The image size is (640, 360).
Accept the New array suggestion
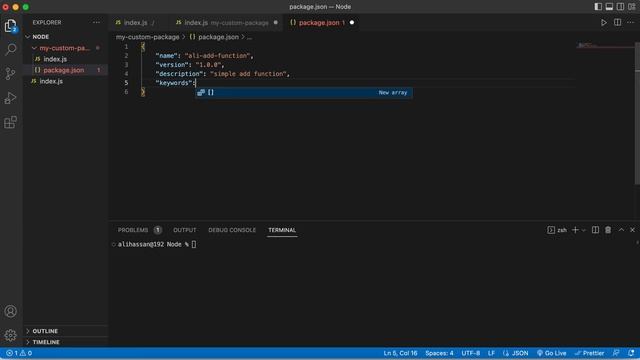point(304,93)
